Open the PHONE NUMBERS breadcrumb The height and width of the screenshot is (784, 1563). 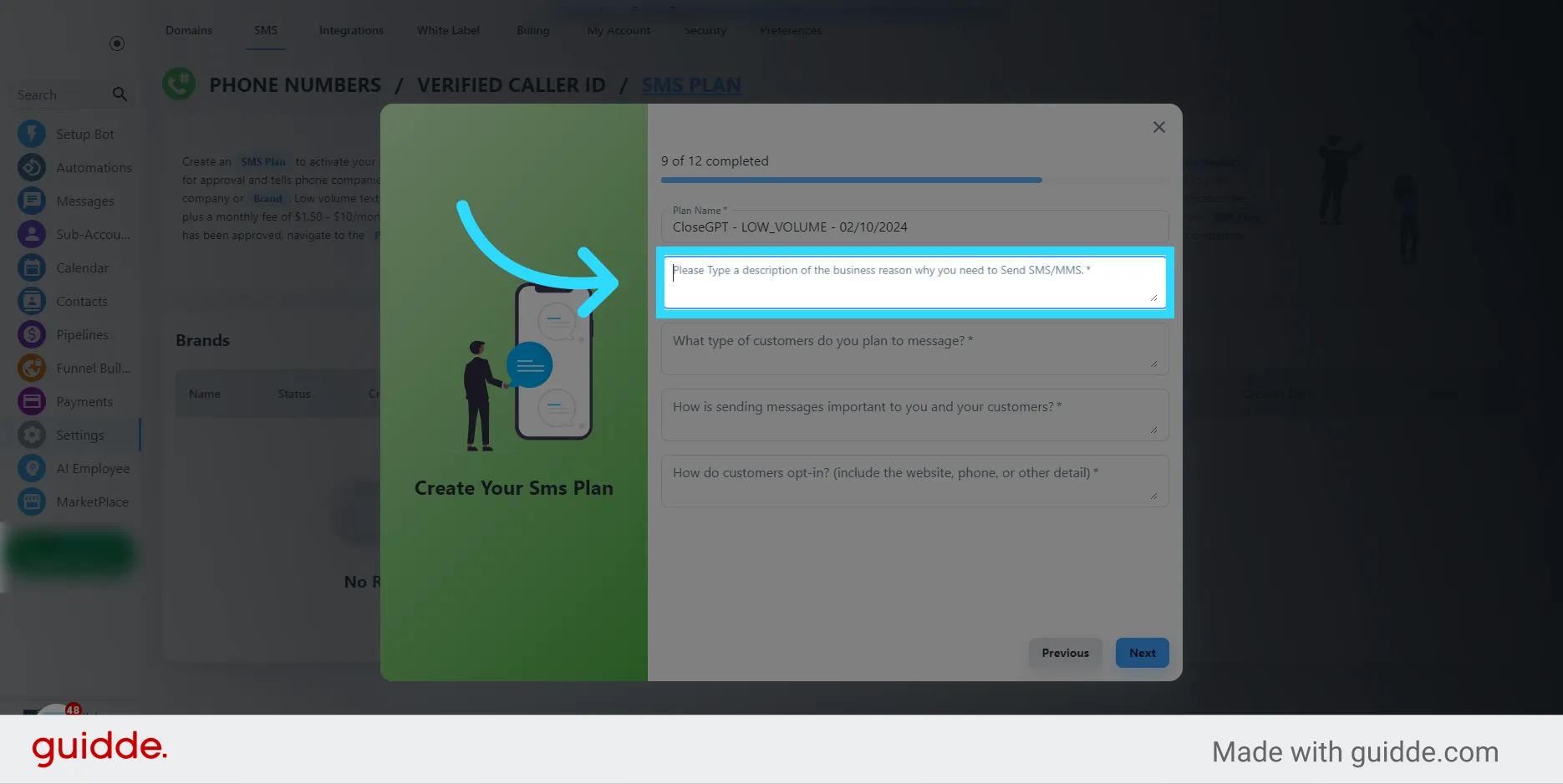point(295,85)
